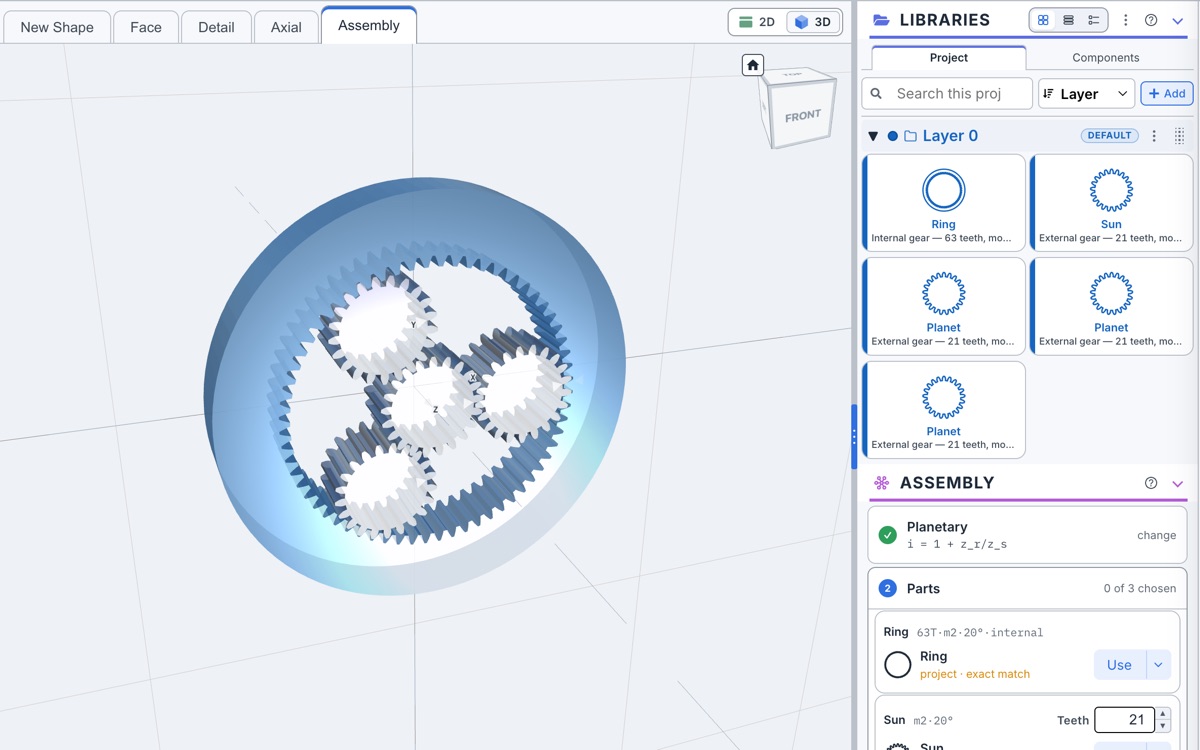Decrease the Sun teeth count
This screenshot has height=750, width=1200.
click(1162, 726)
